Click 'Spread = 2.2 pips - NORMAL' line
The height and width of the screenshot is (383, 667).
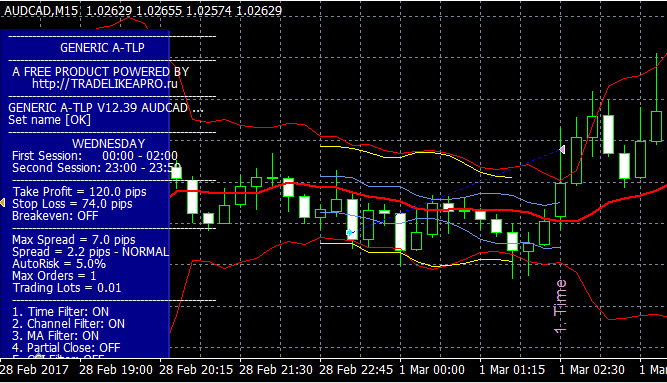(91, 252)
